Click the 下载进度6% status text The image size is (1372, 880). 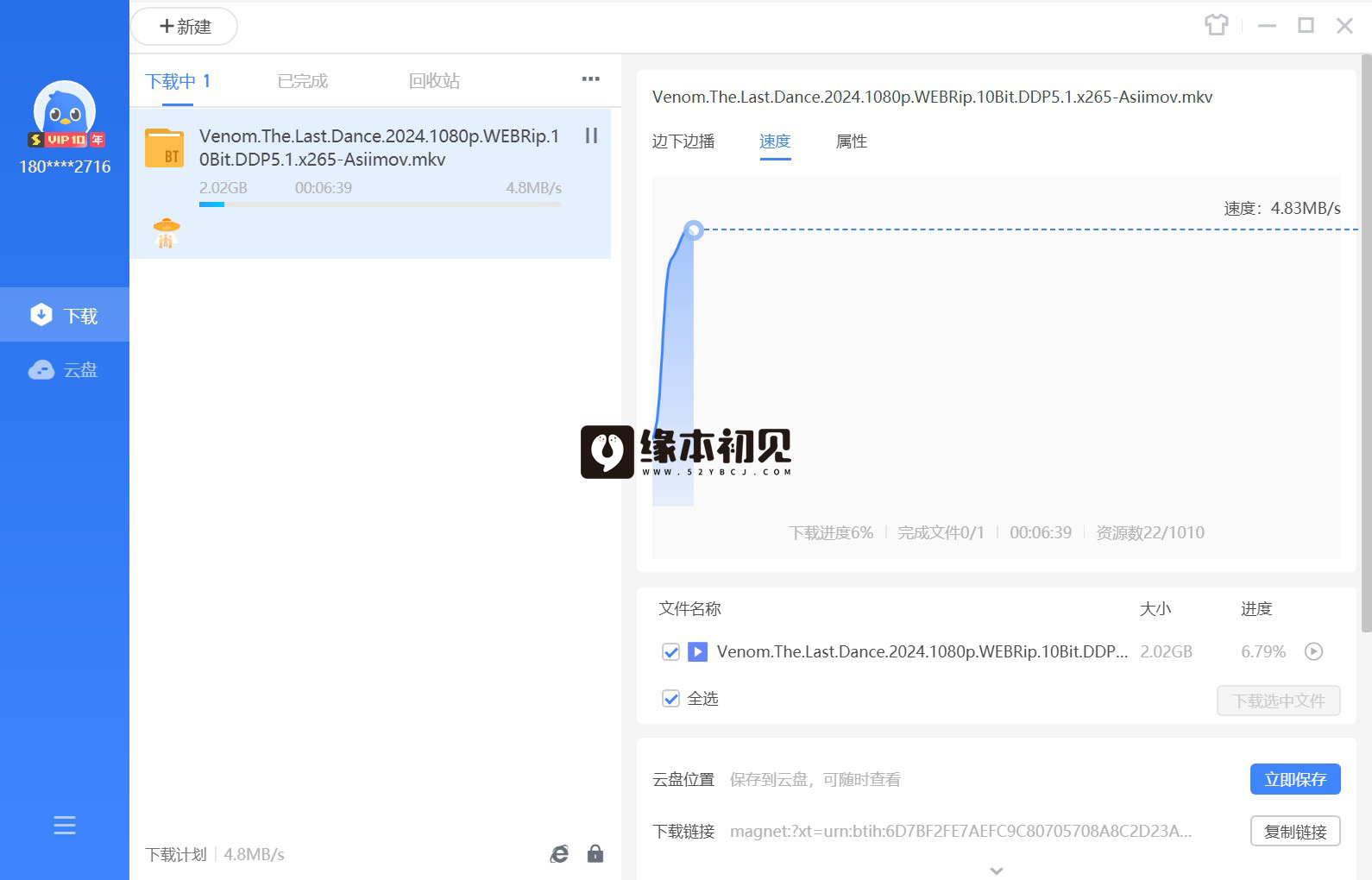tap(831, 533)
